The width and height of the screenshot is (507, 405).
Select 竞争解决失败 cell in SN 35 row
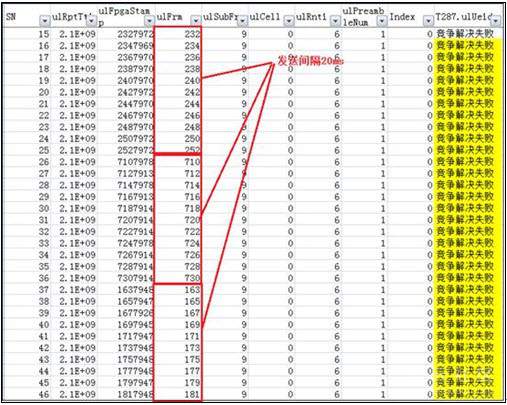click(x=465, y=267)
